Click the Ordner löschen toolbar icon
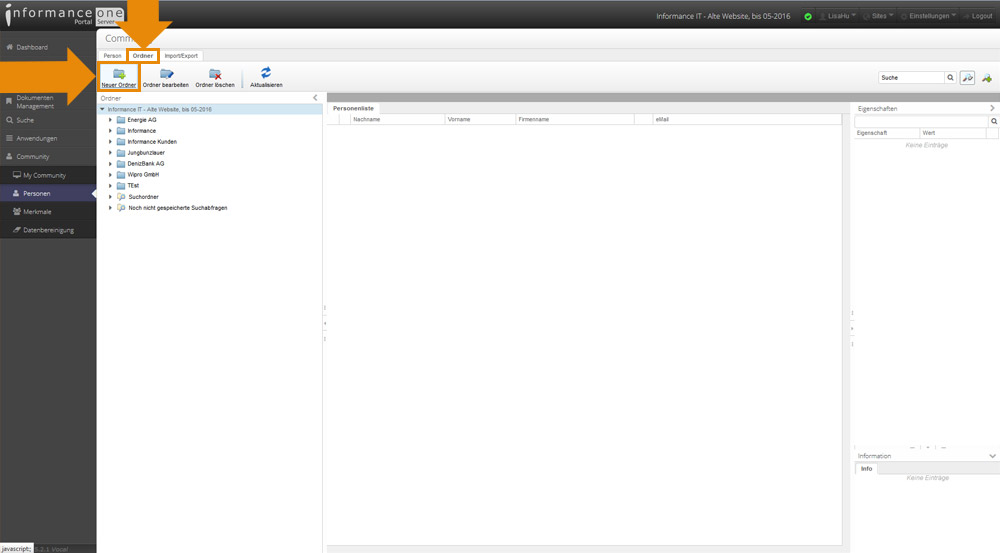 click(x=215, y=74)
